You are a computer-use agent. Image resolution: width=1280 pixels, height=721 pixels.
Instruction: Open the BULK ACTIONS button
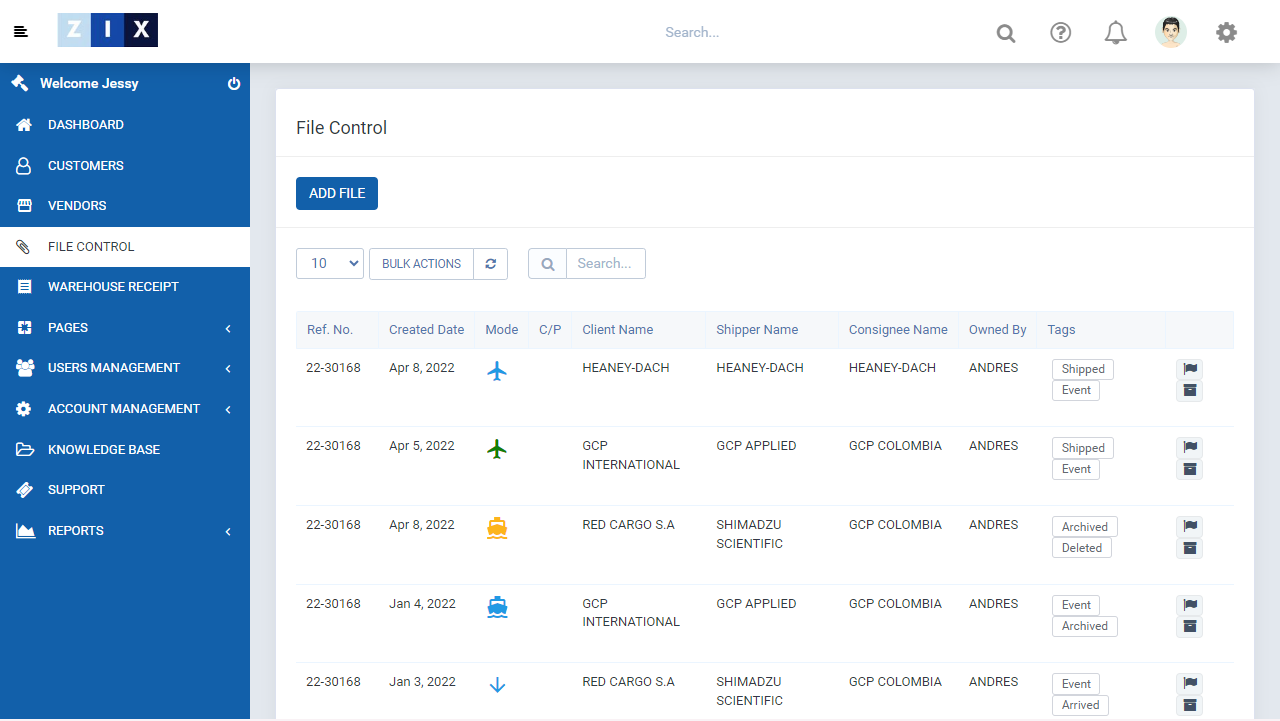point(421,264)
